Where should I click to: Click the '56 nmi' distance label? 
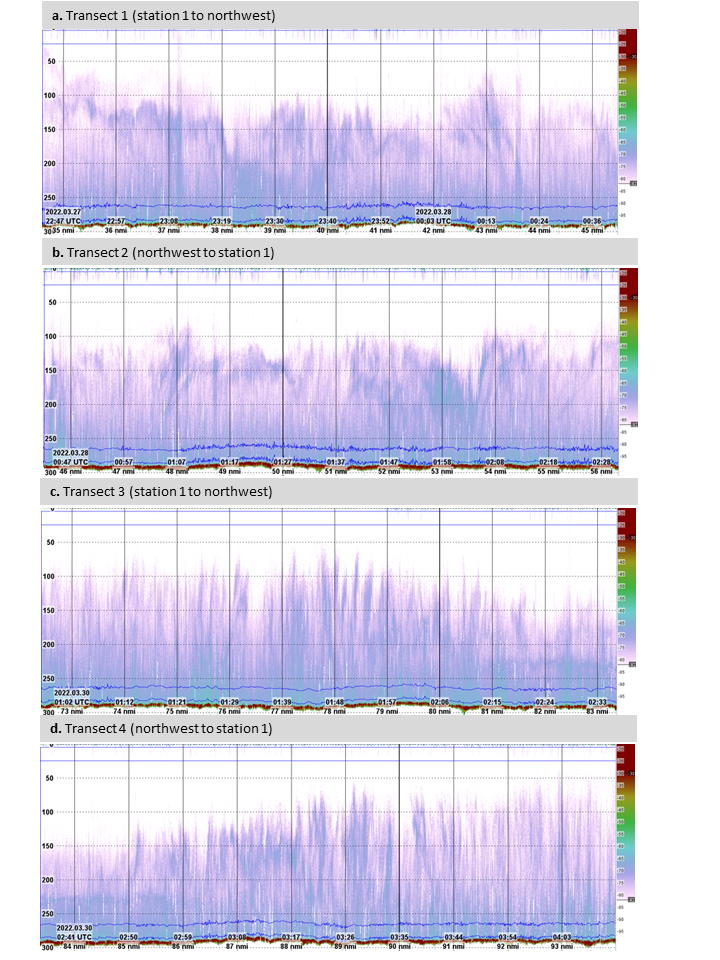pos(601,472)
